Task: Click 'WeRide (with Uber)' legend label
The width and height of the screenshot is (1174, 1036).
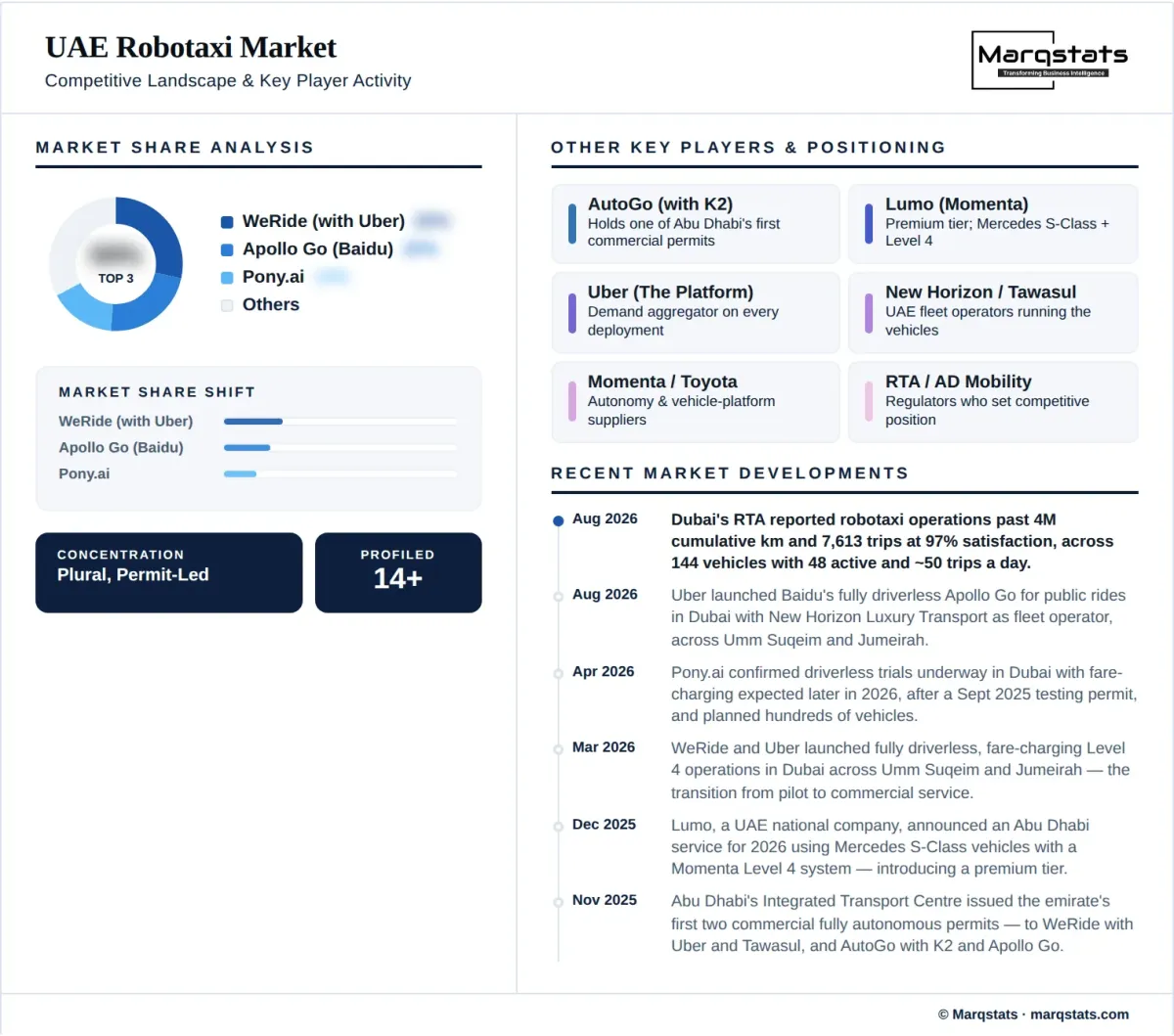Action: coord(324,221)
